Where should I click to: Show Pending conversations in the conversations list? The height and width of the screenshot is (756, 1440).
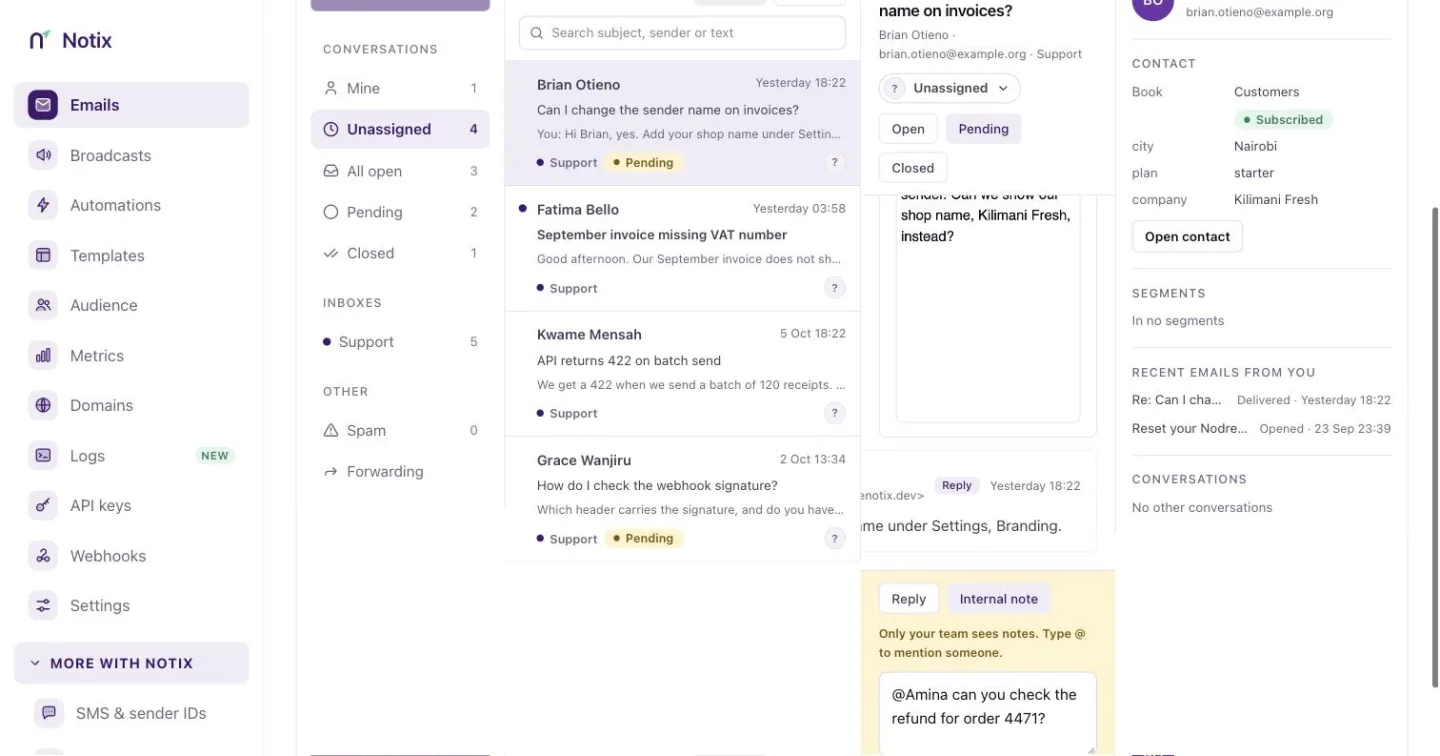[400, 212]
